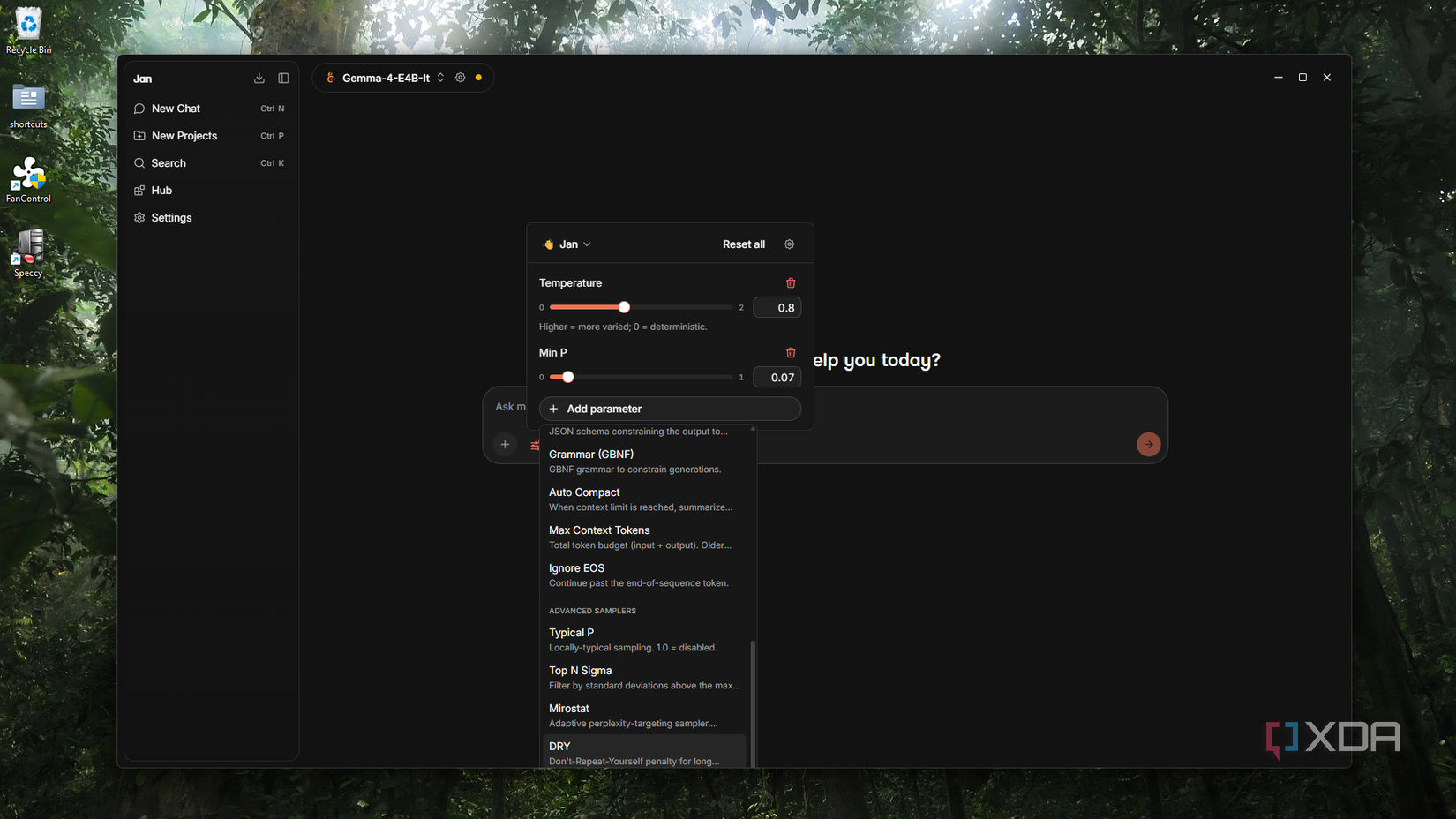This screenshot has height=819, width=1456.
Task: Click the Temperature value field showing 0.8
Action: pyautogui.click(x=777, y=308)
